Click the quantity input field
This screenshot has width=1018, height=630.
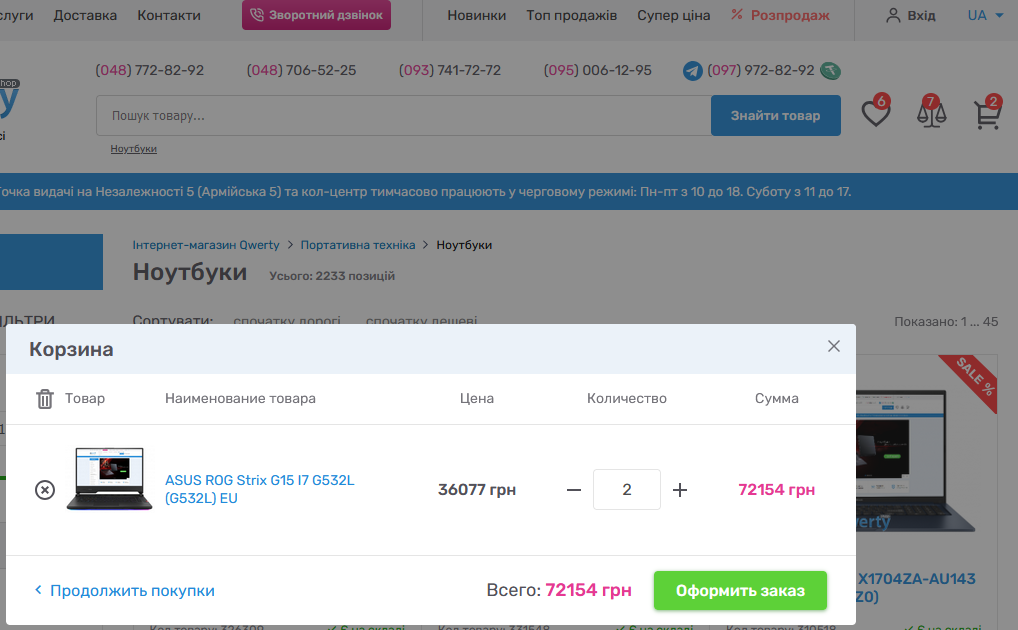(627, 490)
